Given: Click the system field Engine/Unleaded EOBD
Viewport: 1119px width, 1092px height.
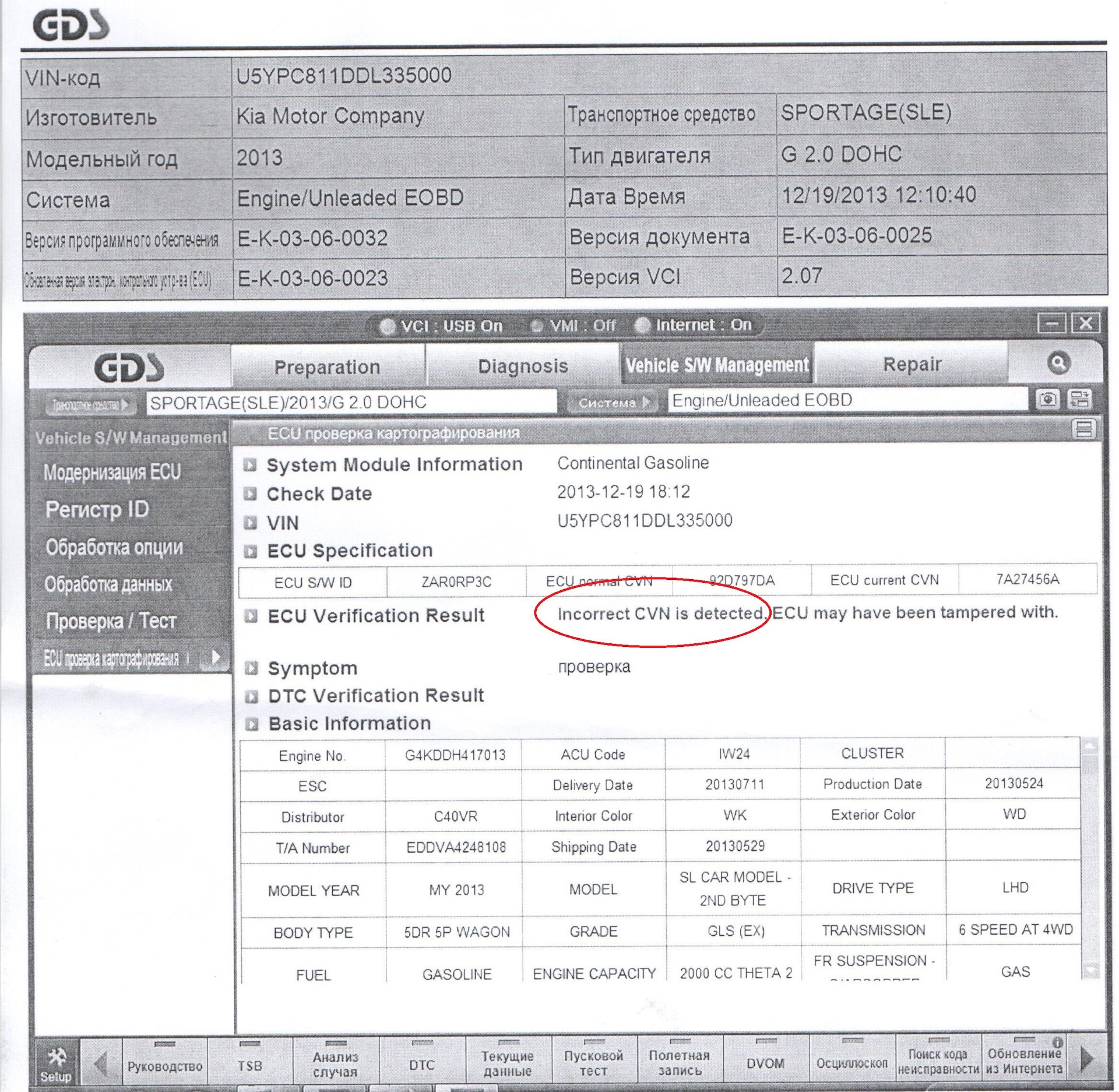Looking at the screenshot, I should (847, 400).
